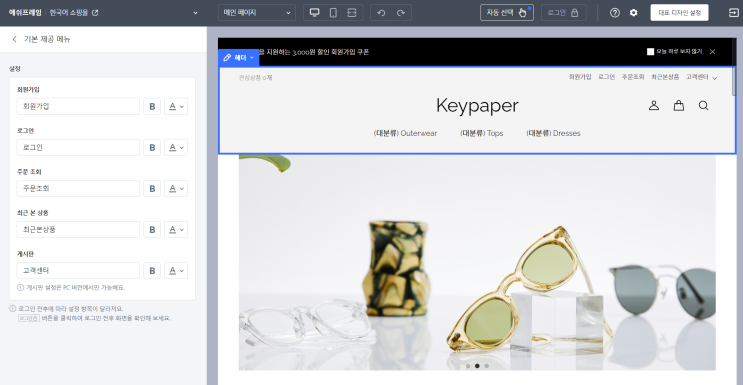Exit the editor using the exit icon

733,13
